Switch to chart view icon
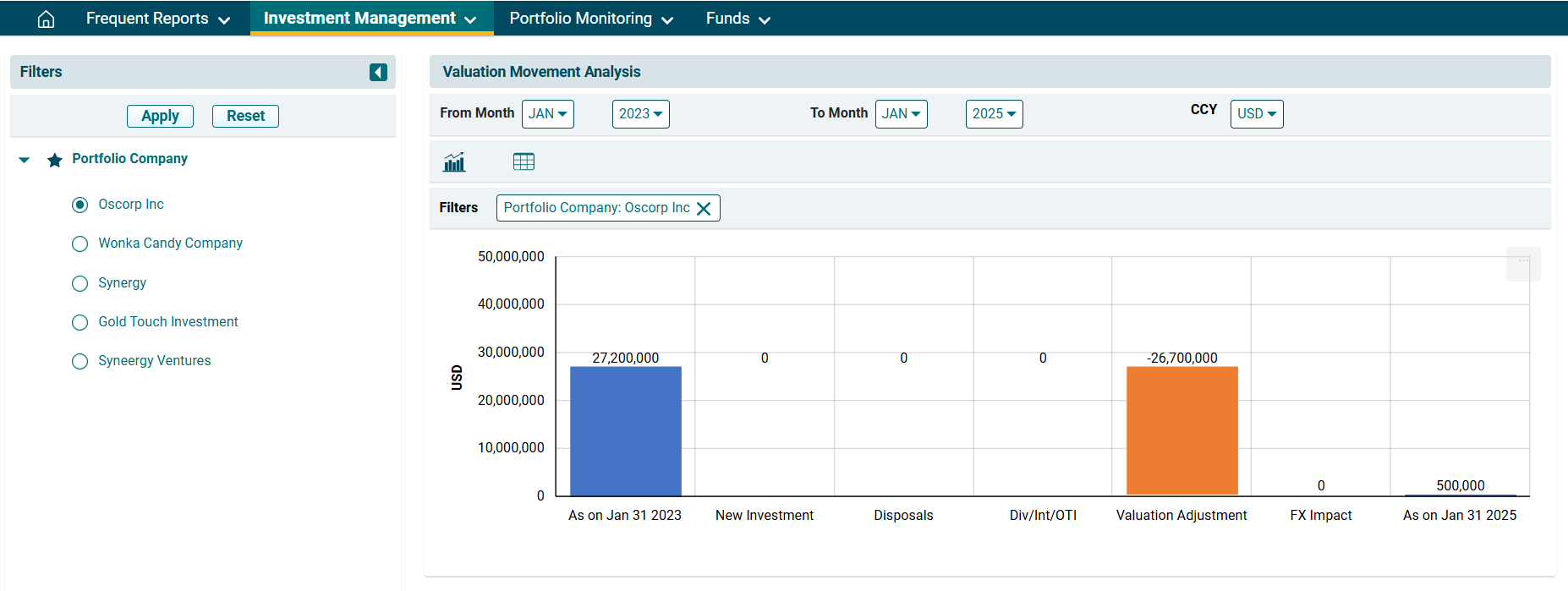 pos(454,161)
